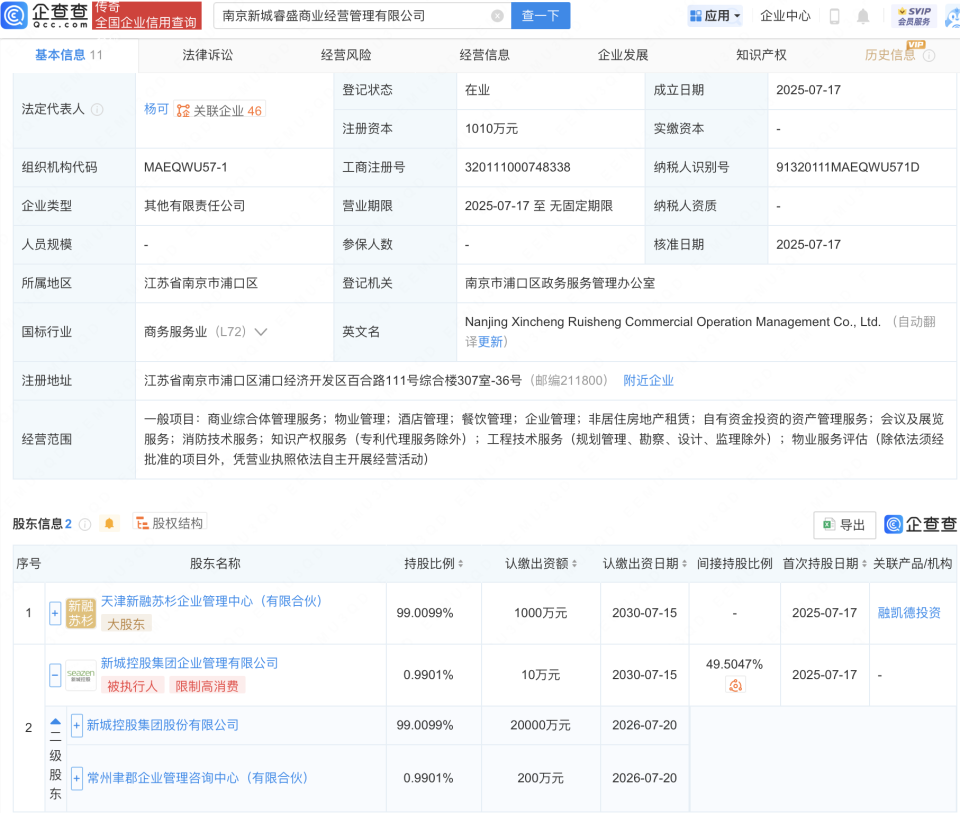Click the shareholder alert bell icon
The image size is (960, 813).
click(109, 523)
